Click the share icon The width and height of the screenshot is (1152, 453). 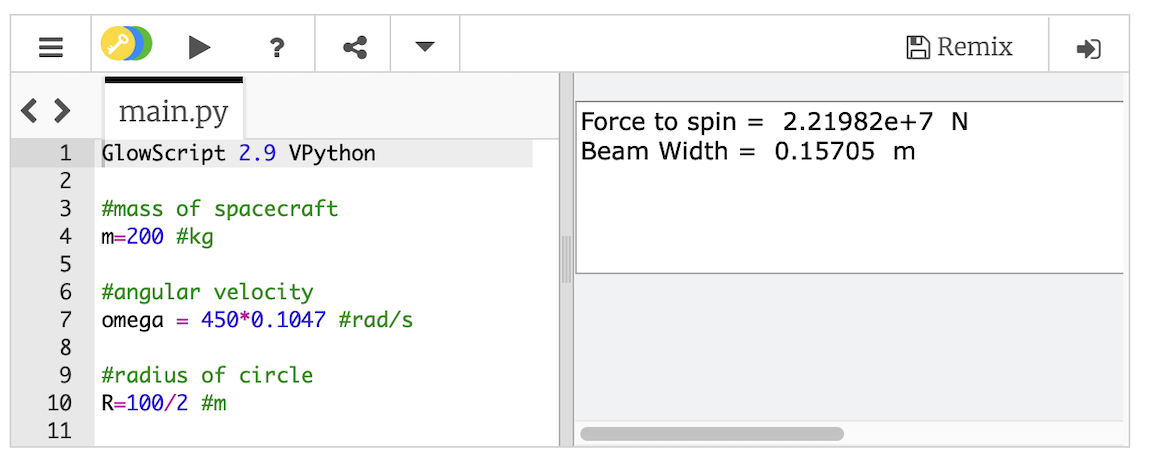tap(355, 48)
